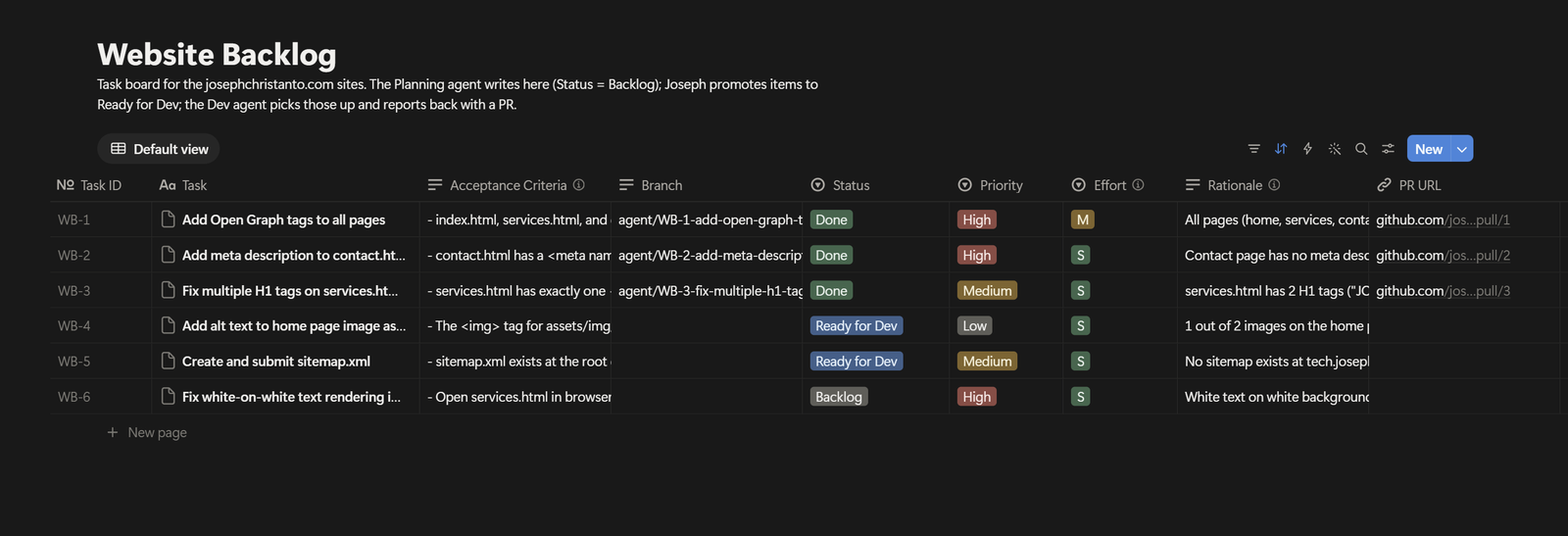Screen dimensions: 1568x536
Task: Switch to the Default view tab
Action: 159,149
